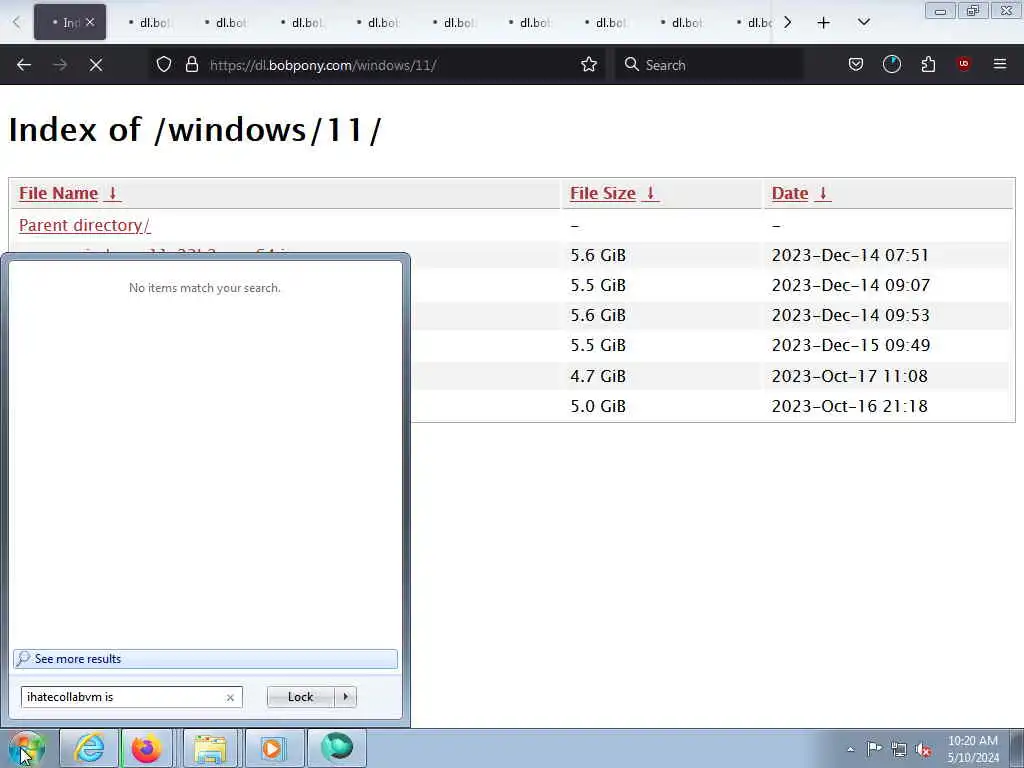Click the muted volume tray icon
This screenshot has width=1024, height=768.
(923, 749)
